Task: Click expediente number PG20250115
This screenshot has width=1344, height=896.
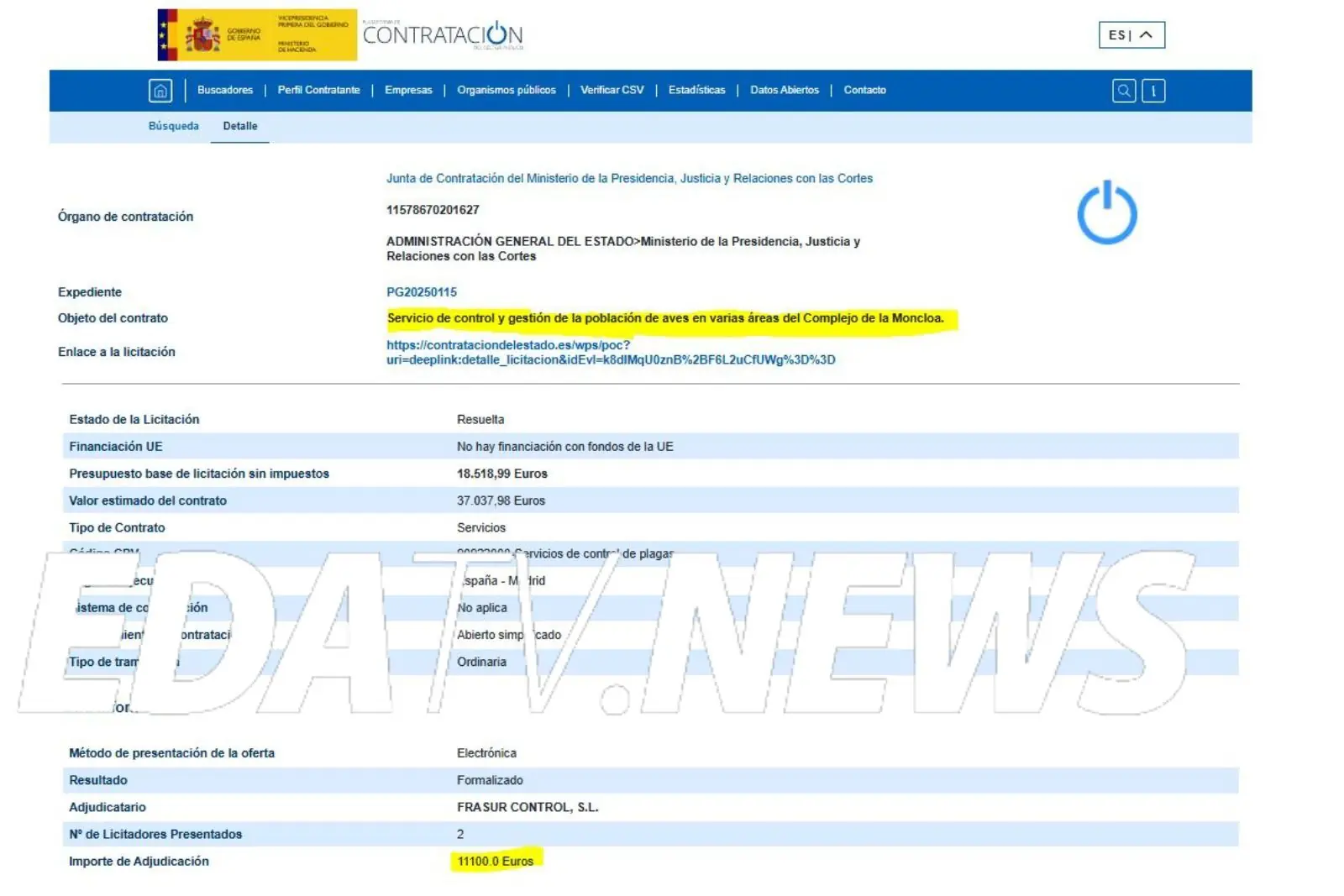Action: pyautogui.click(x=422, y=292)
